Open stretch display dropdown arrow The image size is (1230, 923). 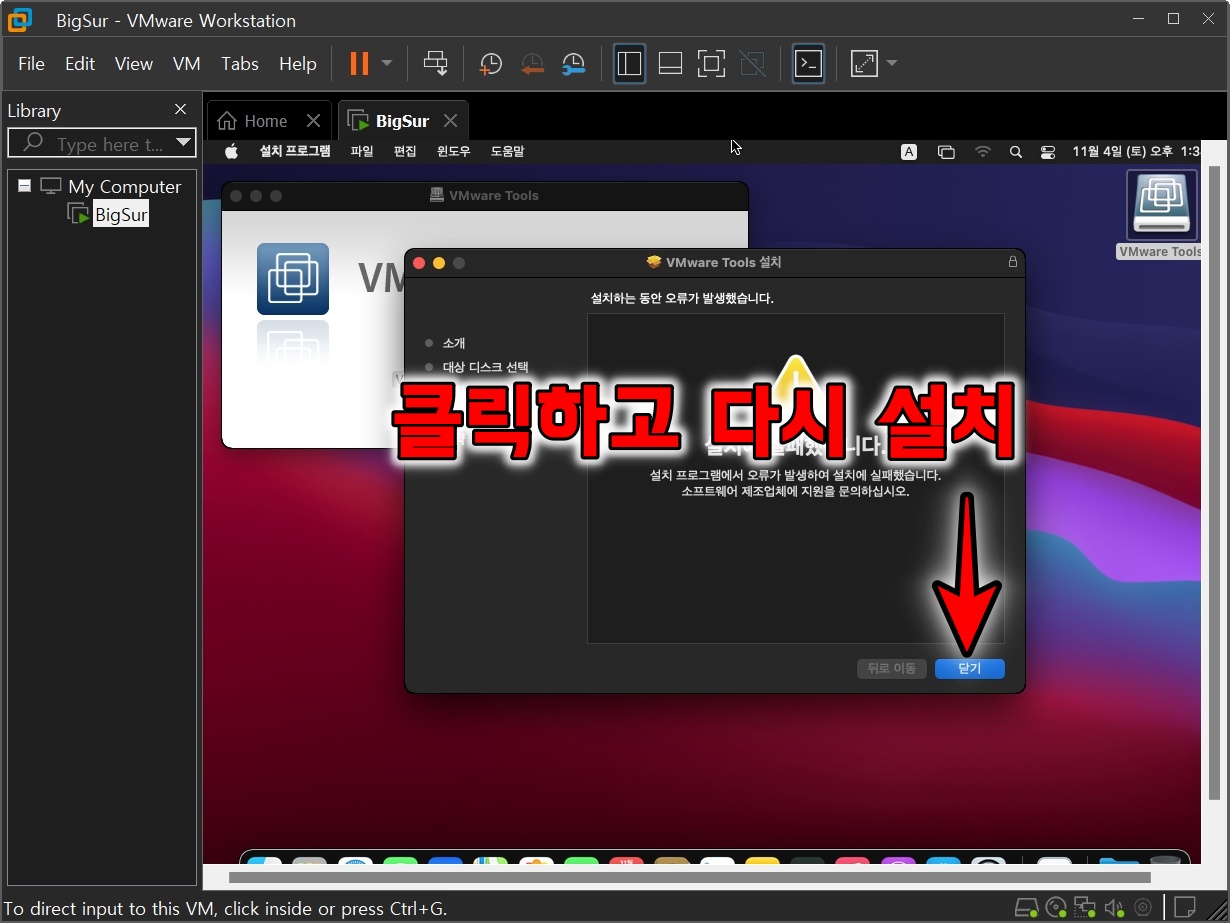[x=892, y=64]
